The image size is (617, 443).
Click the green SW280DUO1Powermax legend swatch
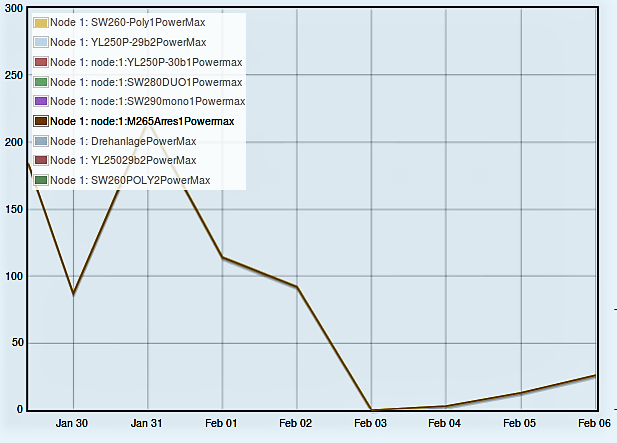point(41,82)
